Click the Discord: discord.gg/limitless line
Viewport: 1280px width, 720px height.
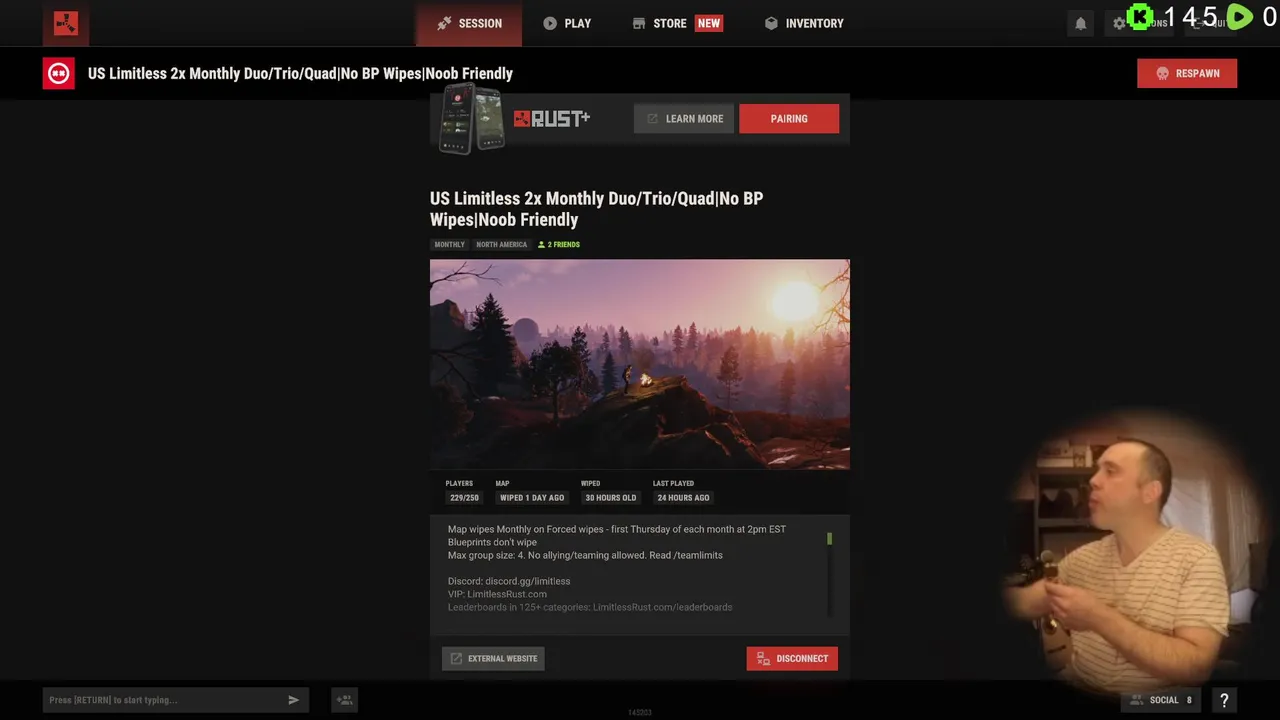(509, 581)
